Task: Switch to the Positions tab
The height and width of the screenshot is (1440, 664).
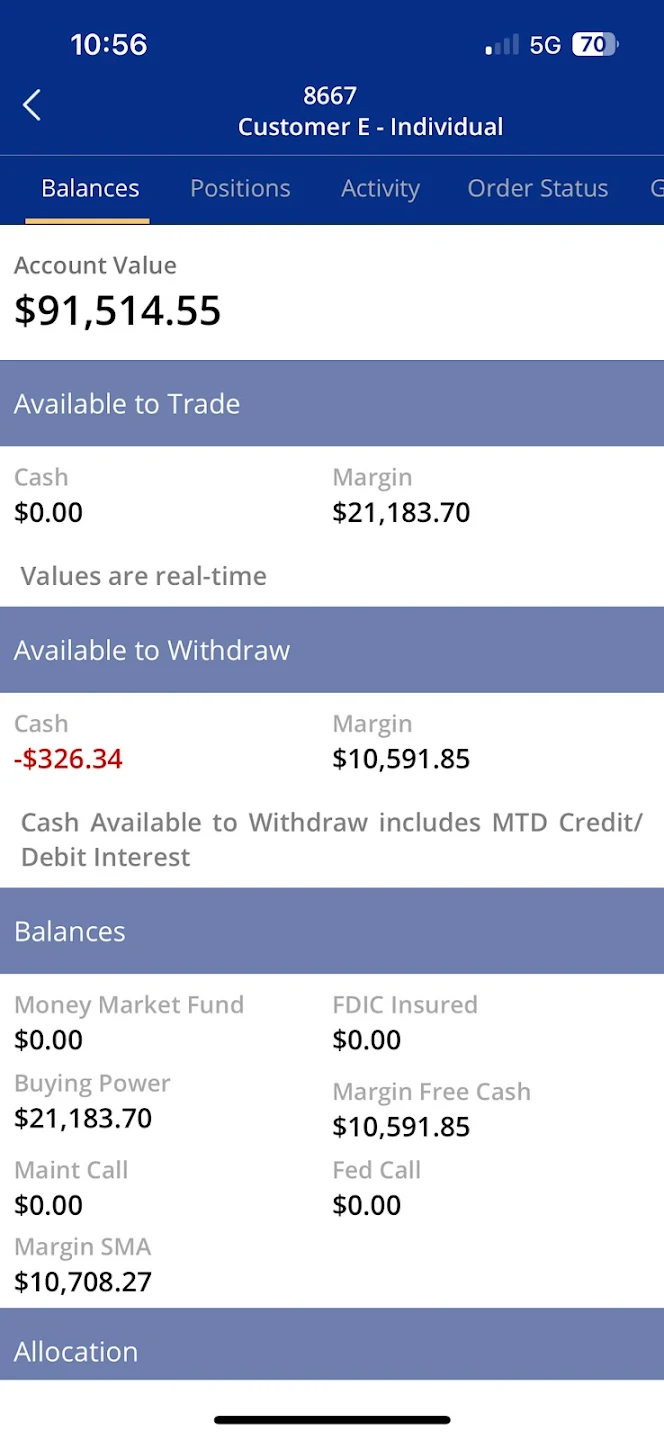Action: click(240, 188)
